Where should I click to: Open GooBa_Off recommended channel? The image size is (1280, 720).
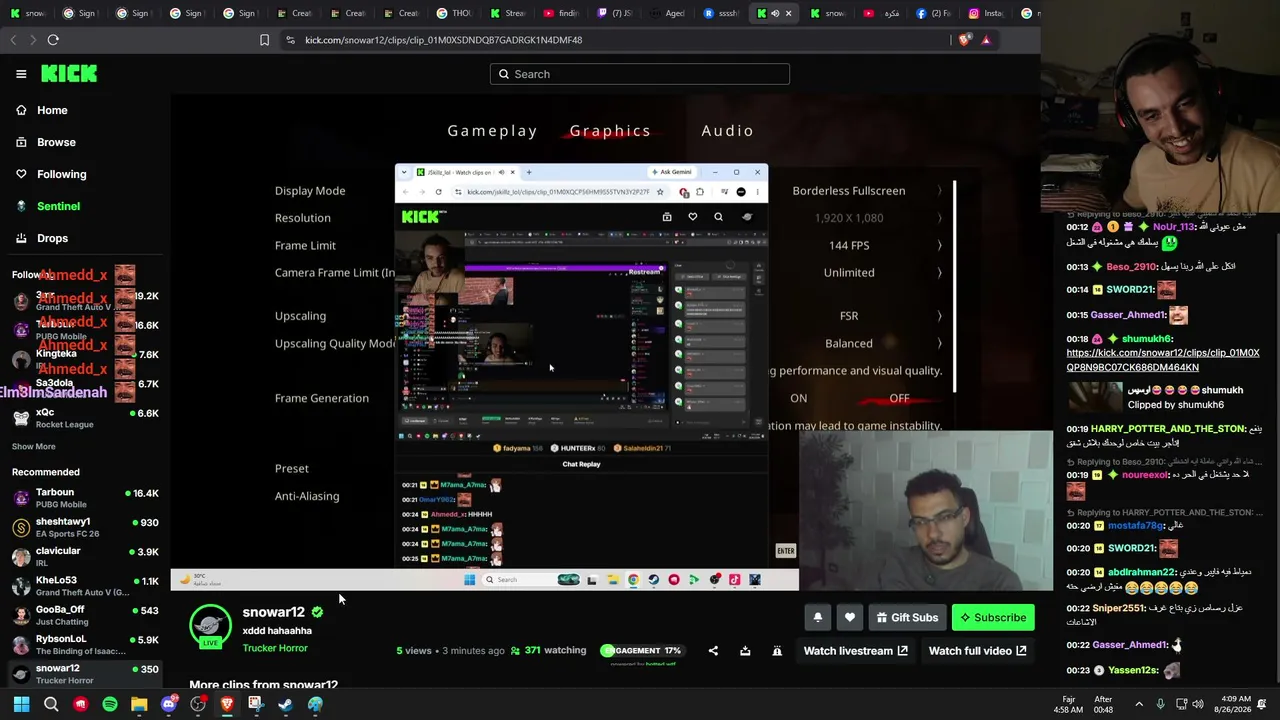(x=85, y=615)
